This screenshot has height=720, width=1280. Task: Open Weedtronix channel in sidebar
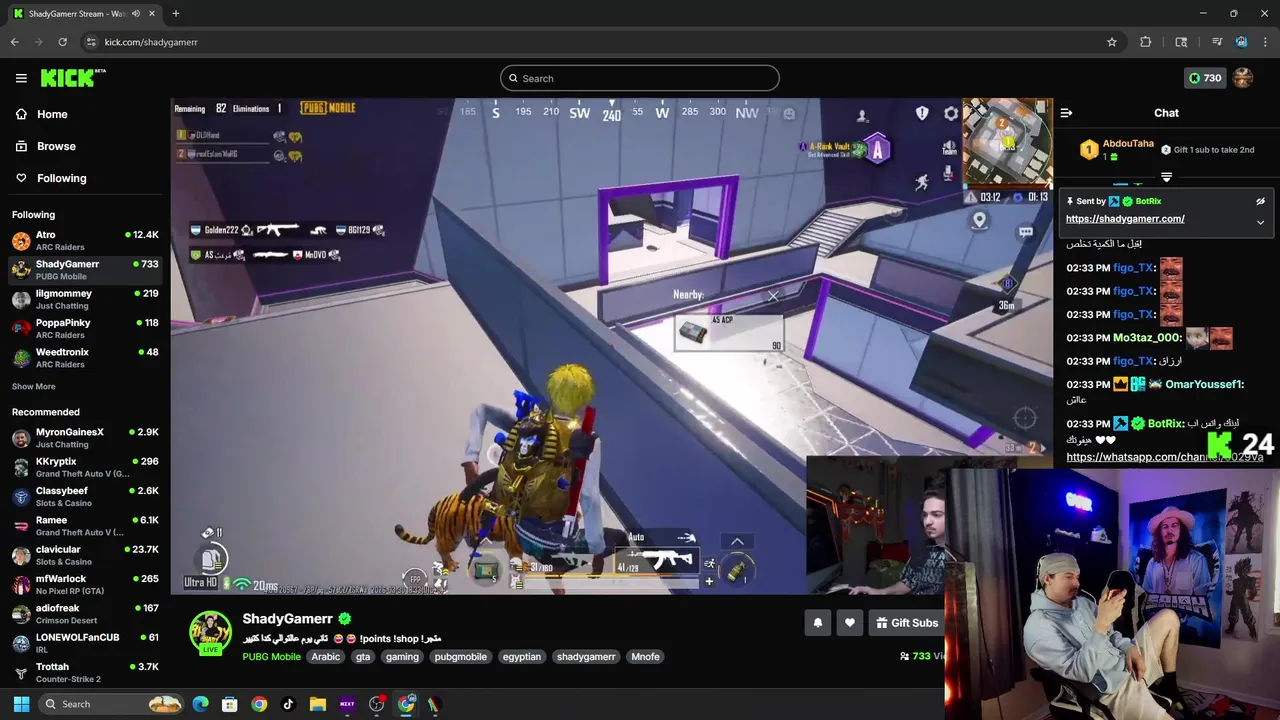85,358
